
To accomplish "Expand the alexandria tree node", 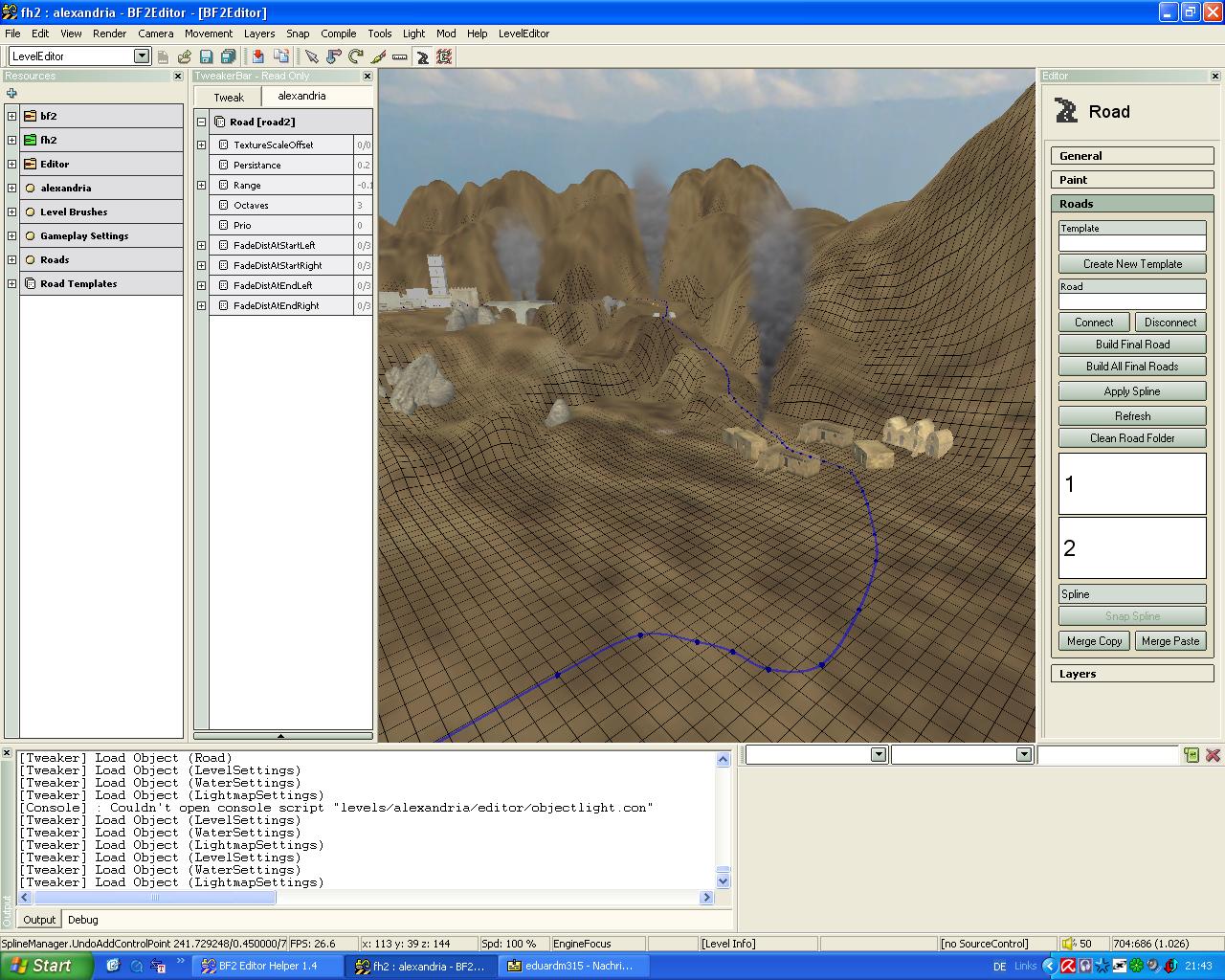I will click(x=11, y=188).
